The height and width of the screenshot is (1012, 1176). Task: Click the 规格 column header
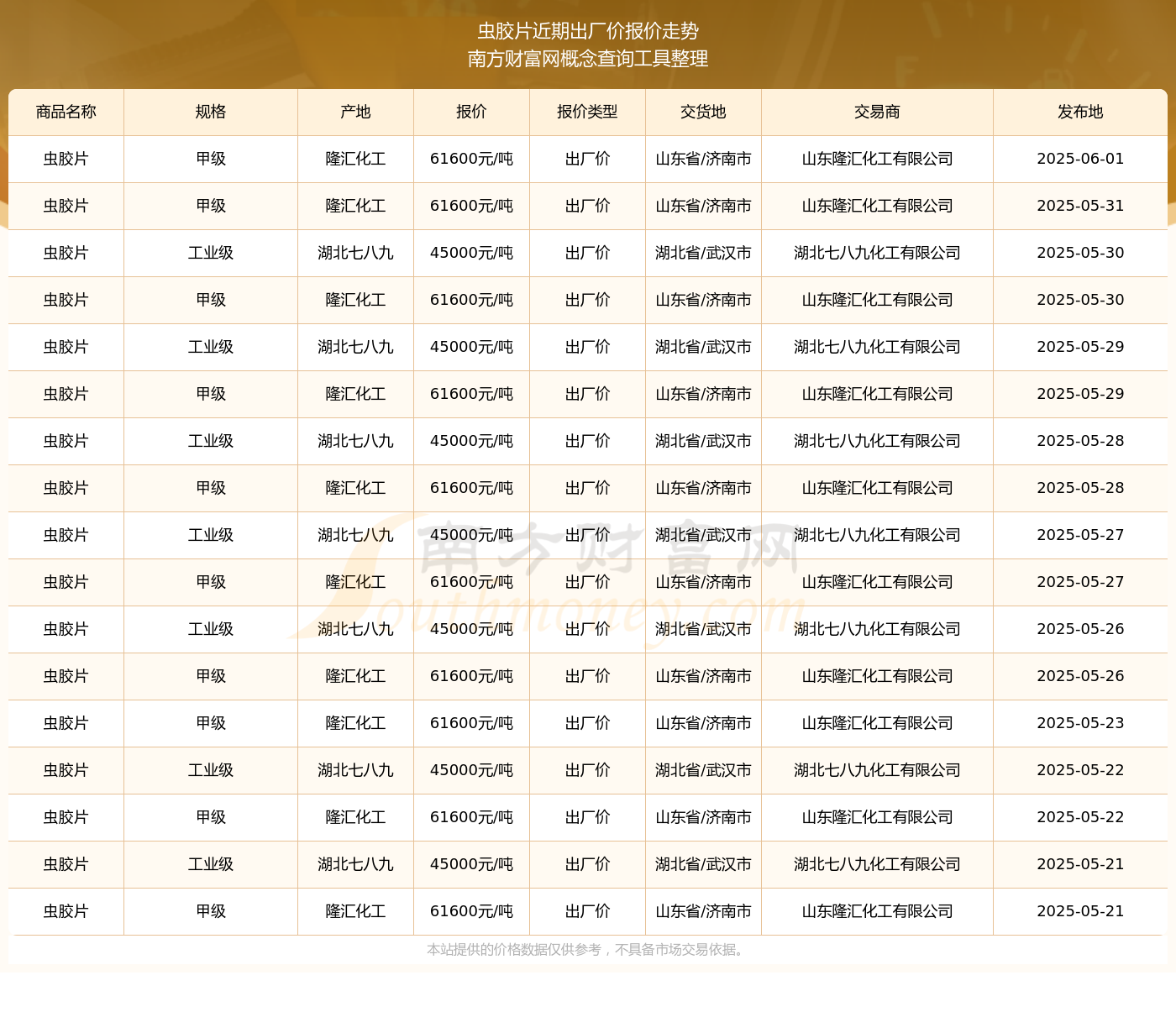pos(211,112)
